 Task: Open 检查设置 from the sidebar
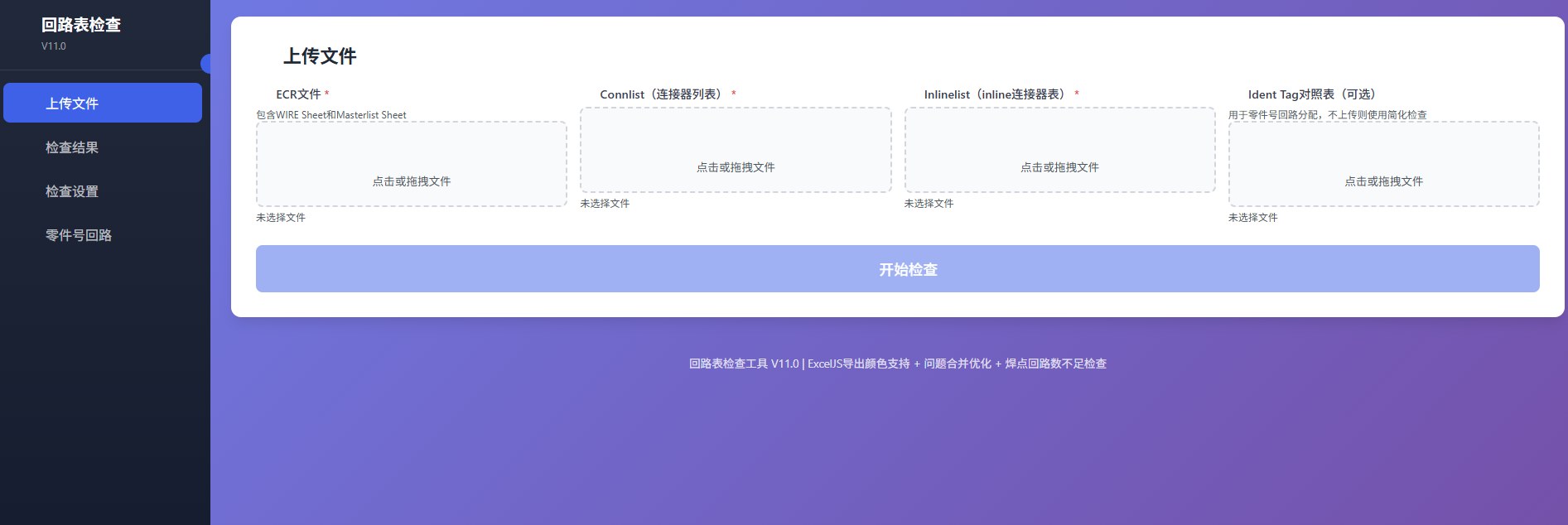tap(103, 191)
